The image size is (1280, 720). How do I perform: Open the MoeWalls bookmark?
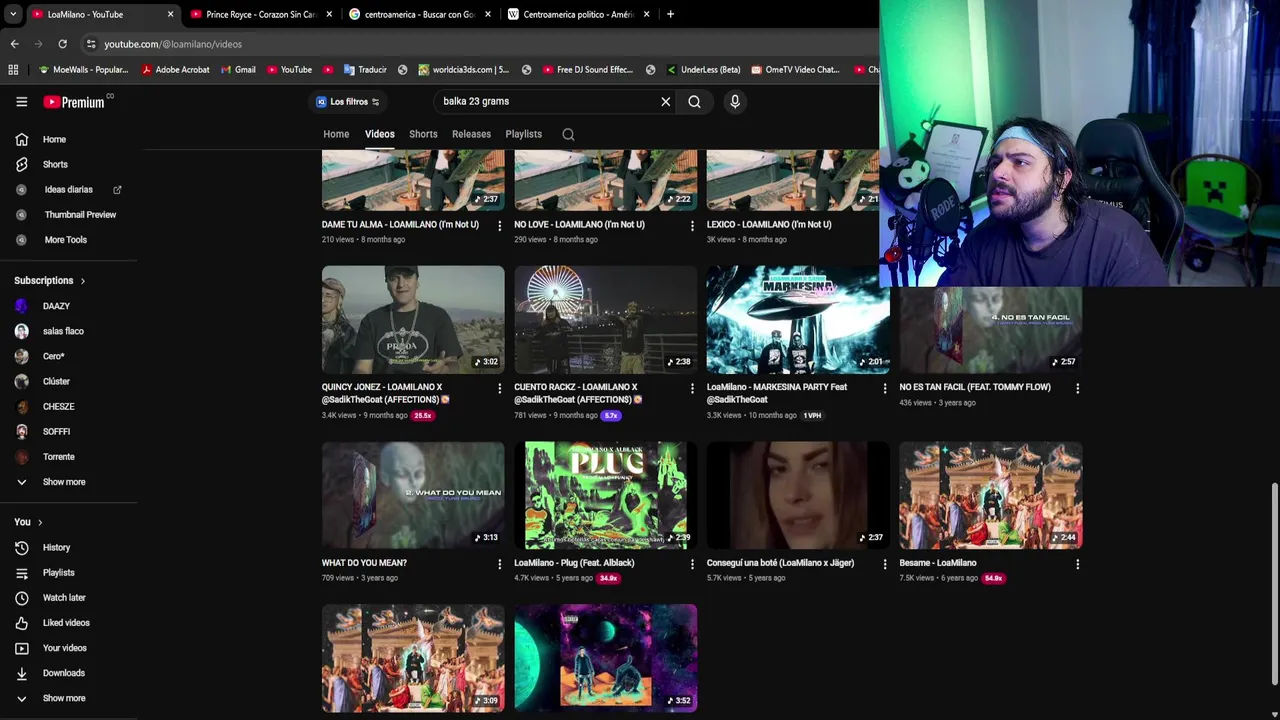pos(83,70)
